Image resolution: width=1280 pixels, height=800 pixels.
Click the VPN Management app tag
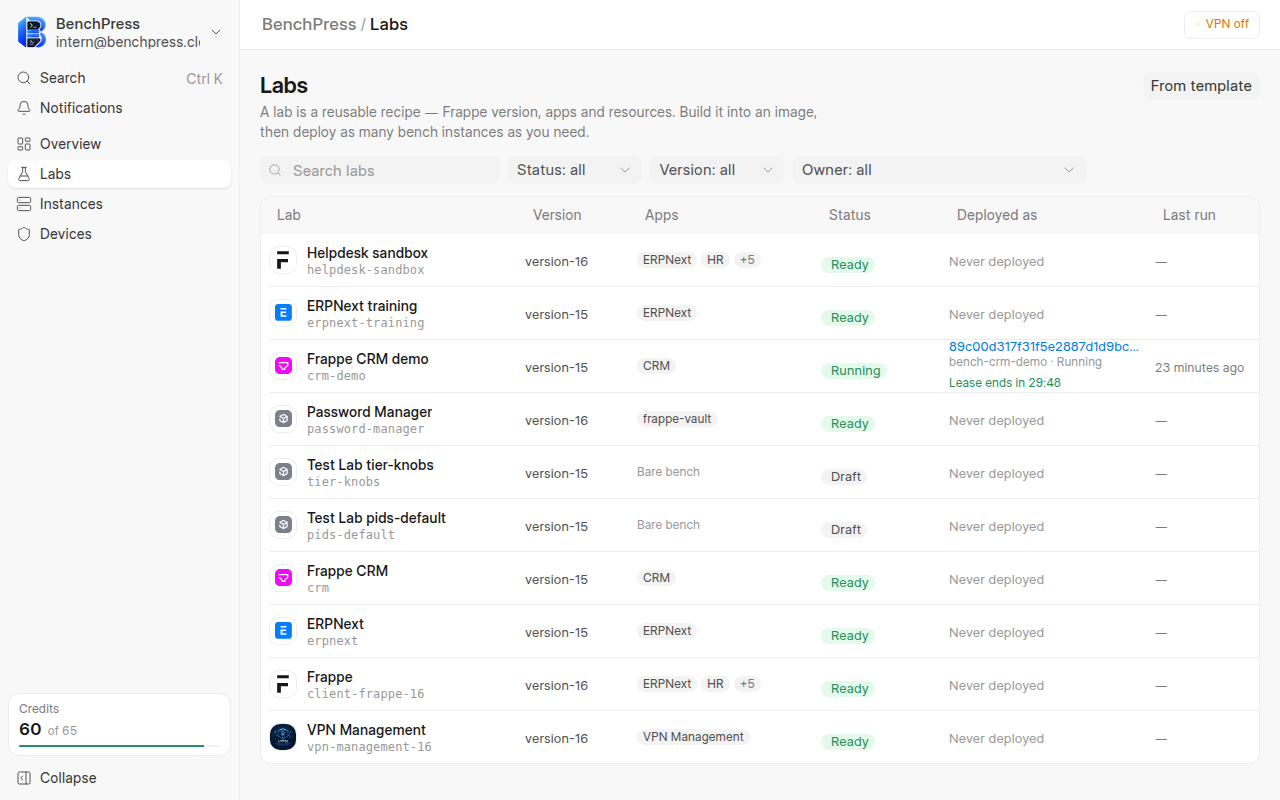693,737
